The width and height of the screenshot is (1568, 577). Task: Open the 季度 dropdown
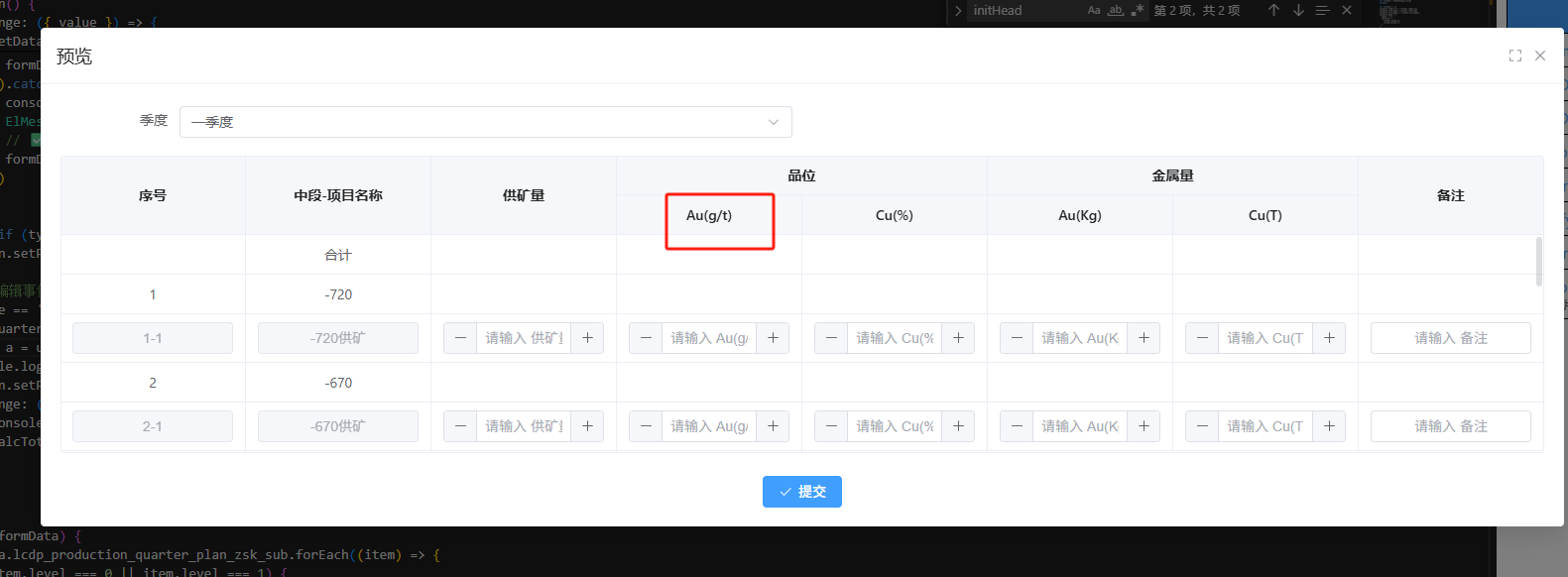coord(485,122)
